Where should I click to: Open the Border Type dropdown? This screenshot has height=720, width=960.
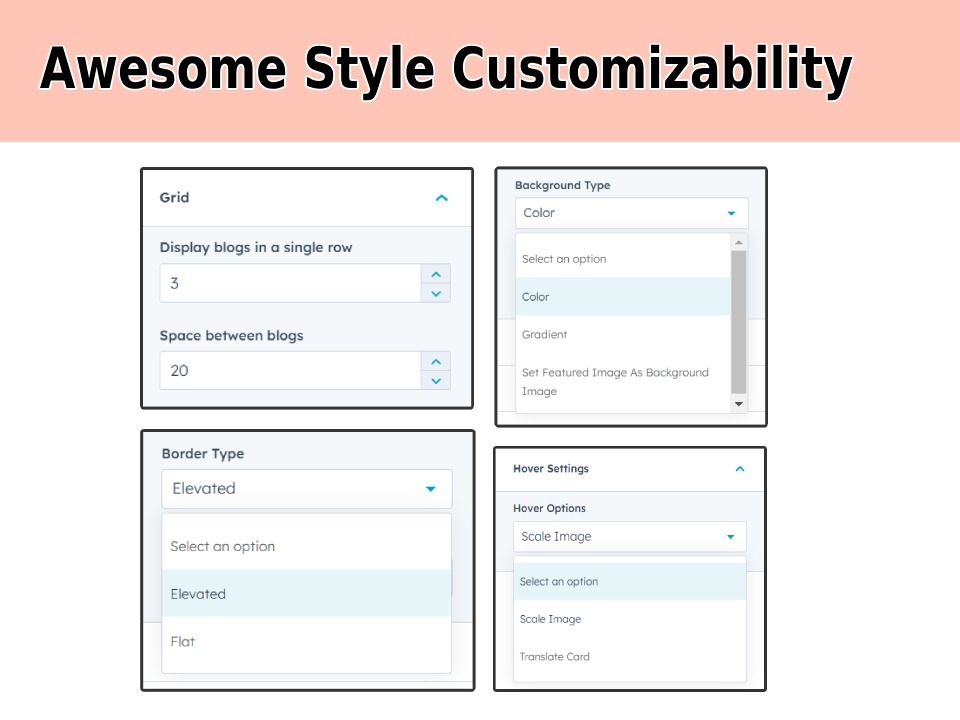(306, 489)
